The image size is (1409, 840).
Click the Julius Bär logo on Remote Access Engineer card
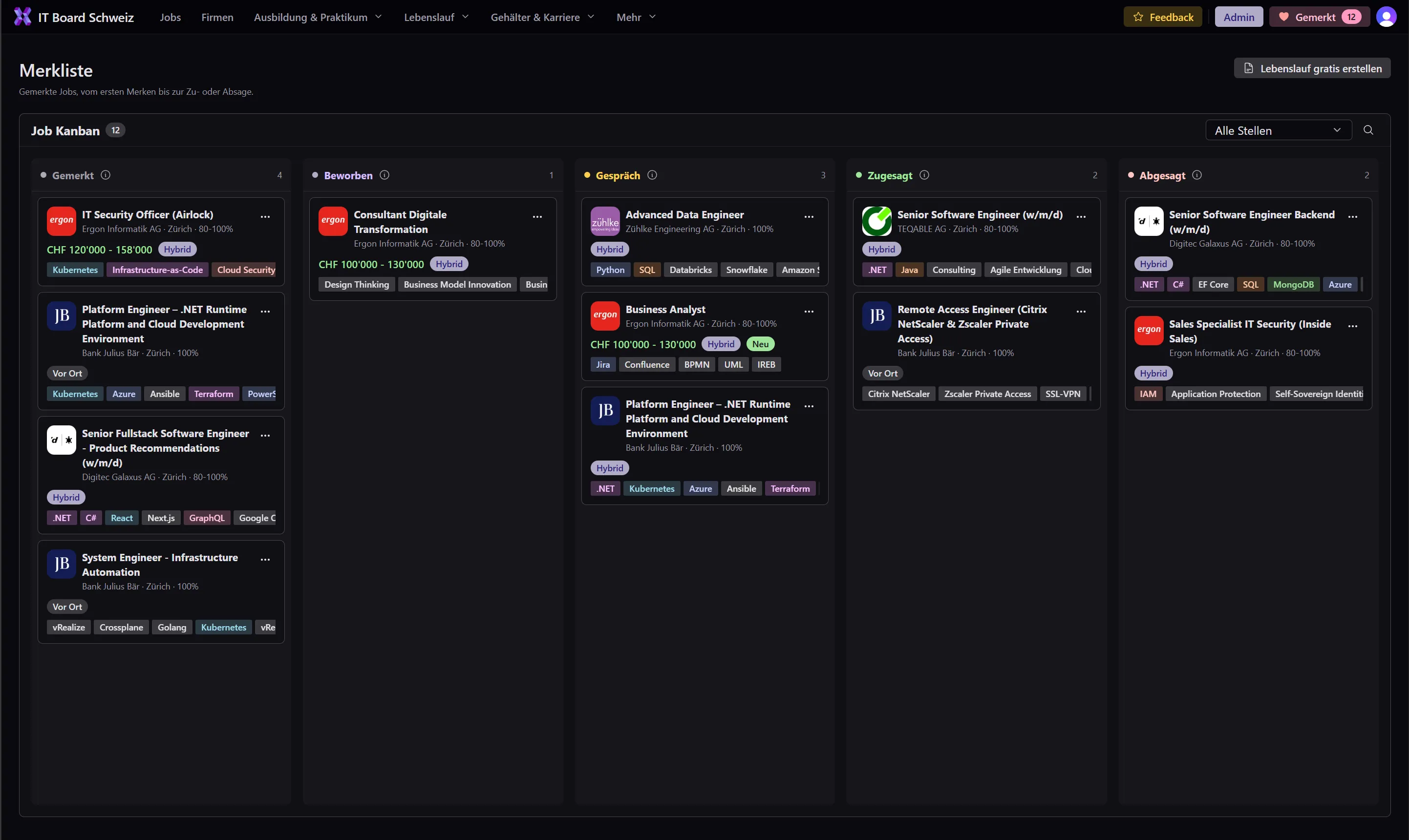pyautogui.click(x=877, y=315)
